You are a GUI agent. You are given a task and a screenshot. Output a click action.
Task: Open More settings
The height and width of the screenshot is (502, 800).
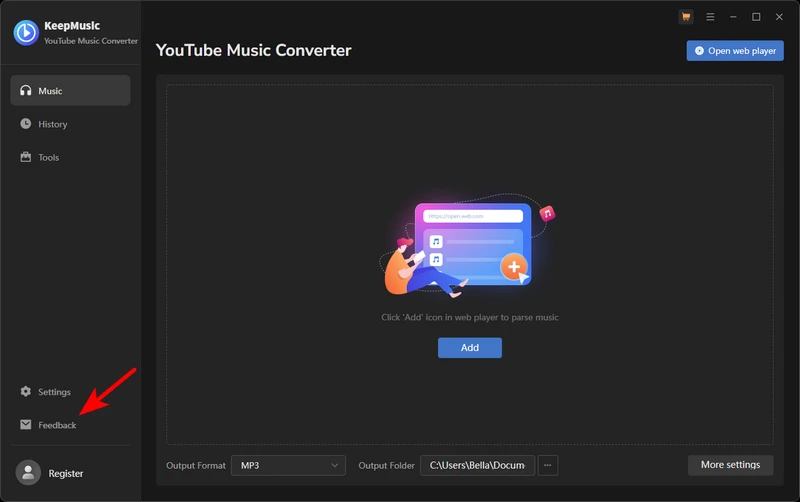tap(730, 465)
